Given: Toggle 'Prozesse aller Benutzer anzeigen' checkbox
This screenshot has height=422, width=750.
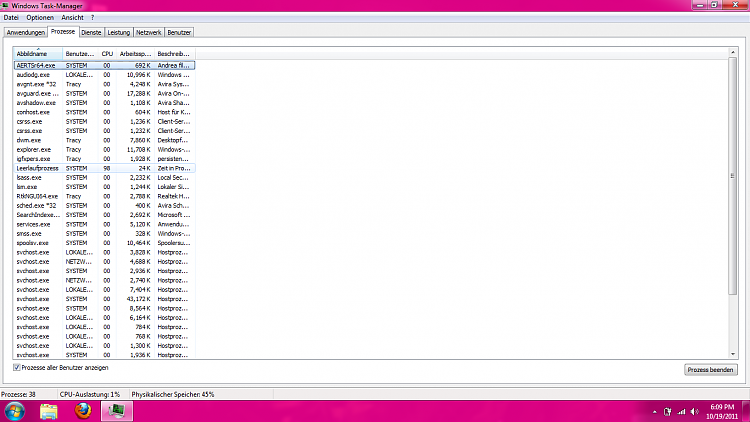Looking at the screenshot, I should pos(17,367).
